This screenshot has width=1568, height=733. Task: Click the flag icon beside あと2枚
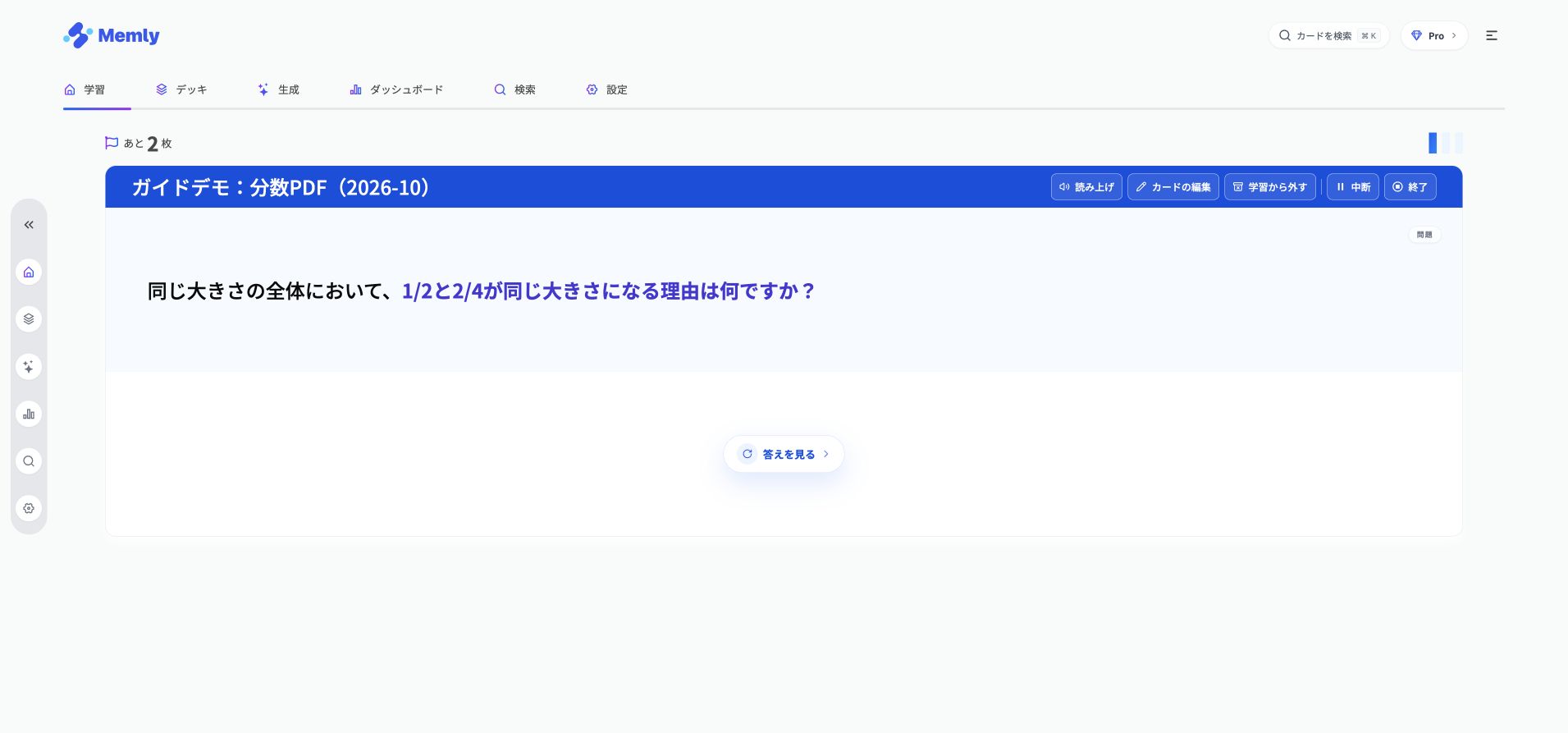[112, 143]
